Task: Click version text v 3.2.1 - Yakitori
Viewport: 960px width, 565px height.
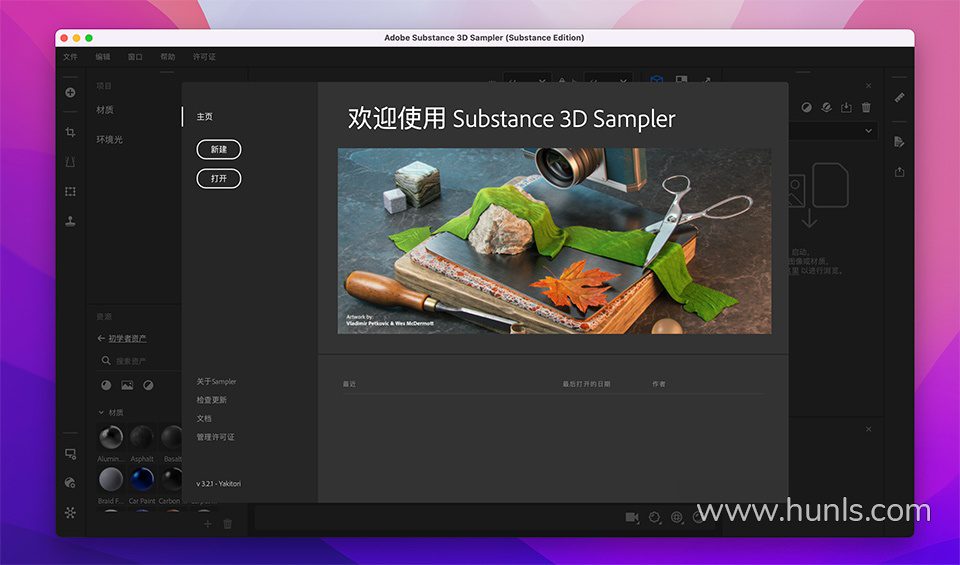Action: (x=219, y=484)
